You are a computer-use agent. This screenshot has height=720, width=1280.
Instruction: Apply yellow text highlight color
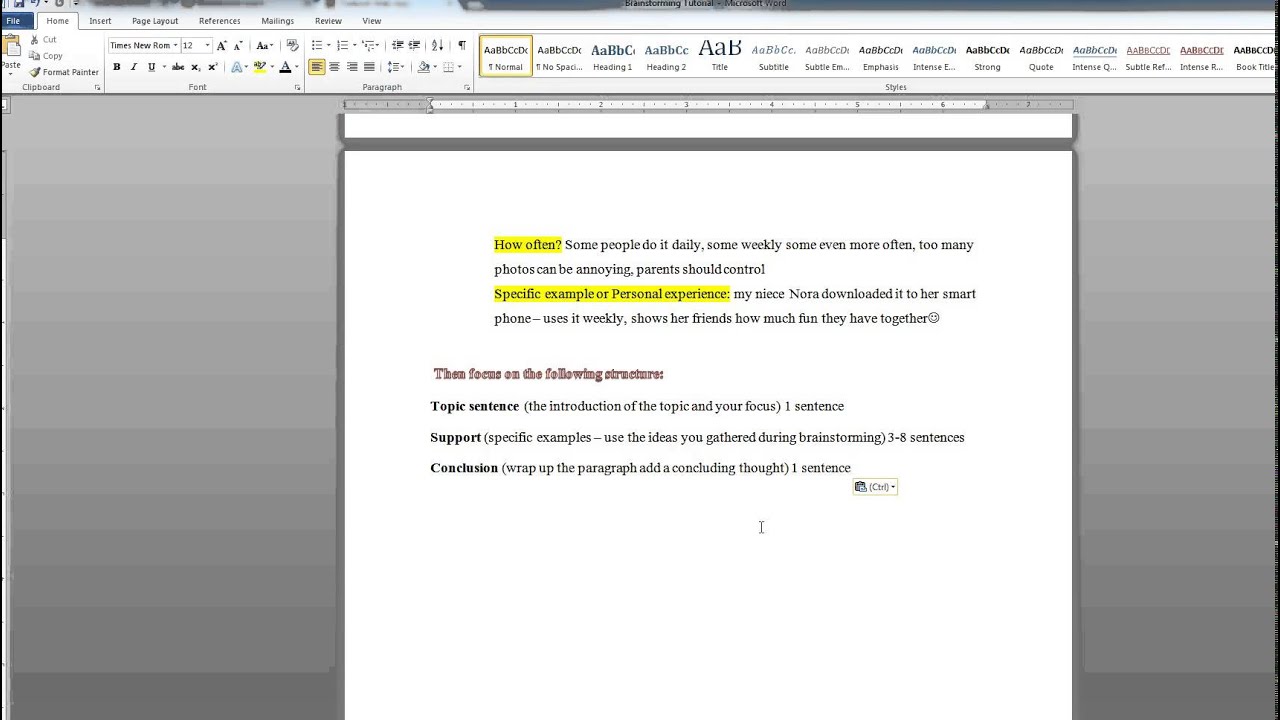(260, 67)
